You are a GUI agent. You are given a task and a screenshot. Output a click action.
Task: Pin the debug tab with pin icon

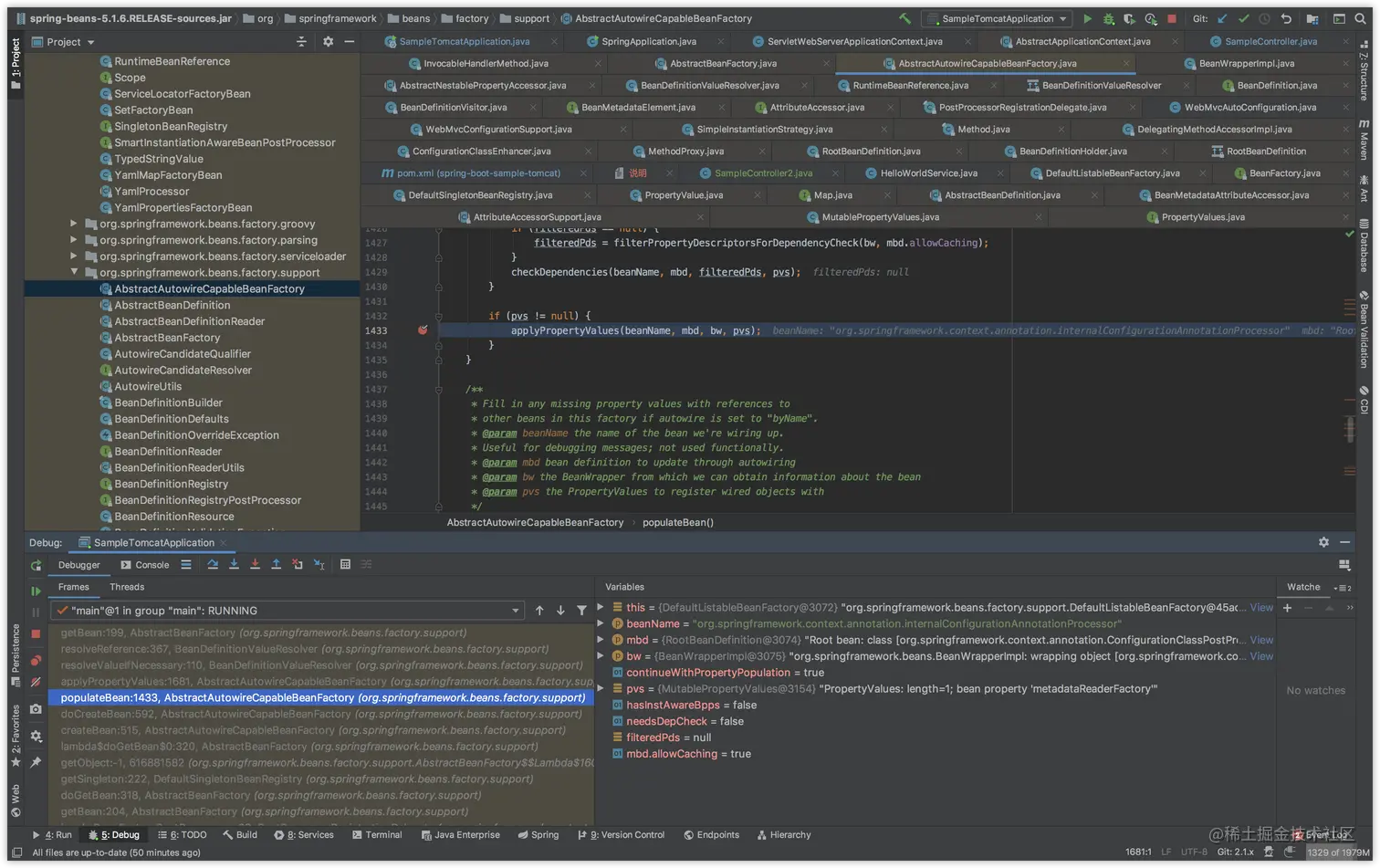coord(36,762)
